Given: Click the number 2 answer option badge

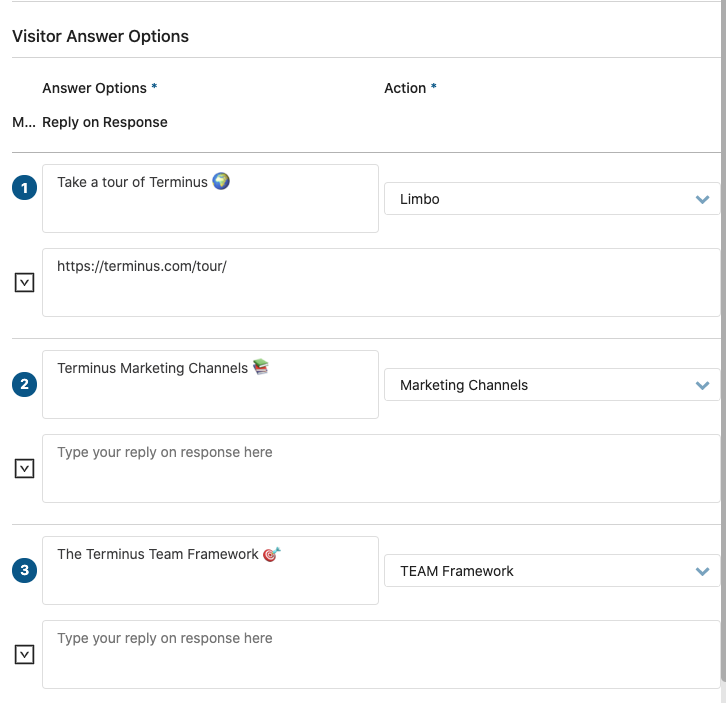Looking at the screenshot, I should [25, 384].
